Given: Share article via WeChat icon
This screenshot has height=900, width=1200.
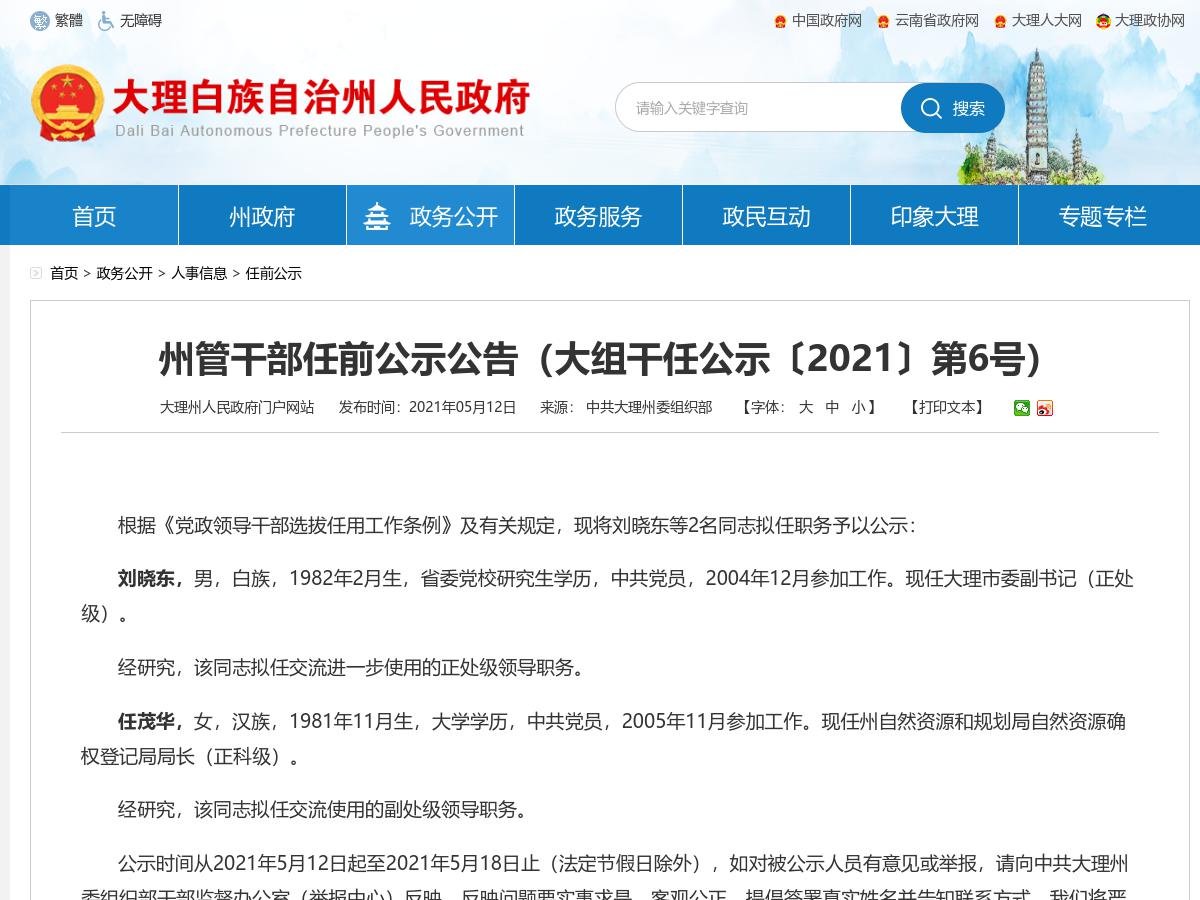Looking at the screenshot, I should click(x=1022, y=408).
